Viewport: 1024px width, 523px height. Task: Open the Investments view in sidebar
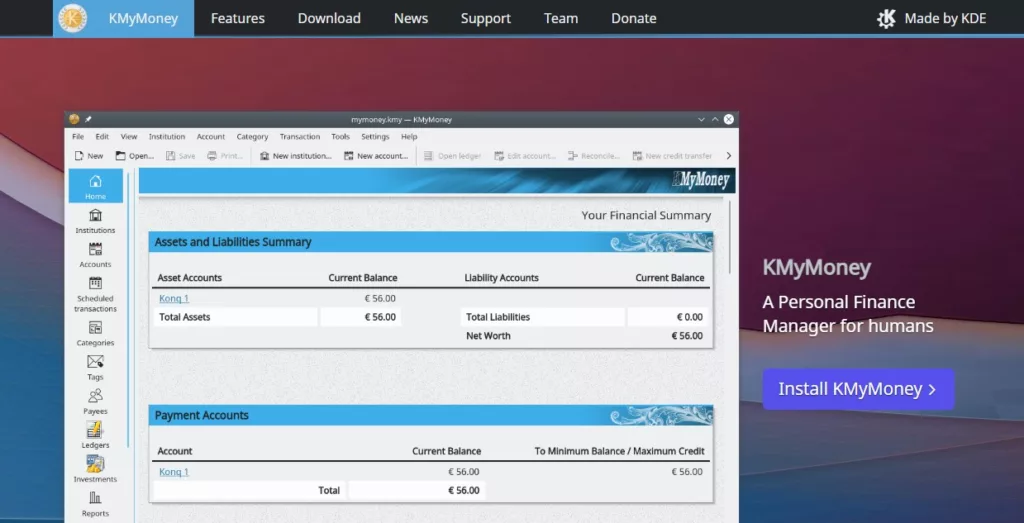[95, 469]
